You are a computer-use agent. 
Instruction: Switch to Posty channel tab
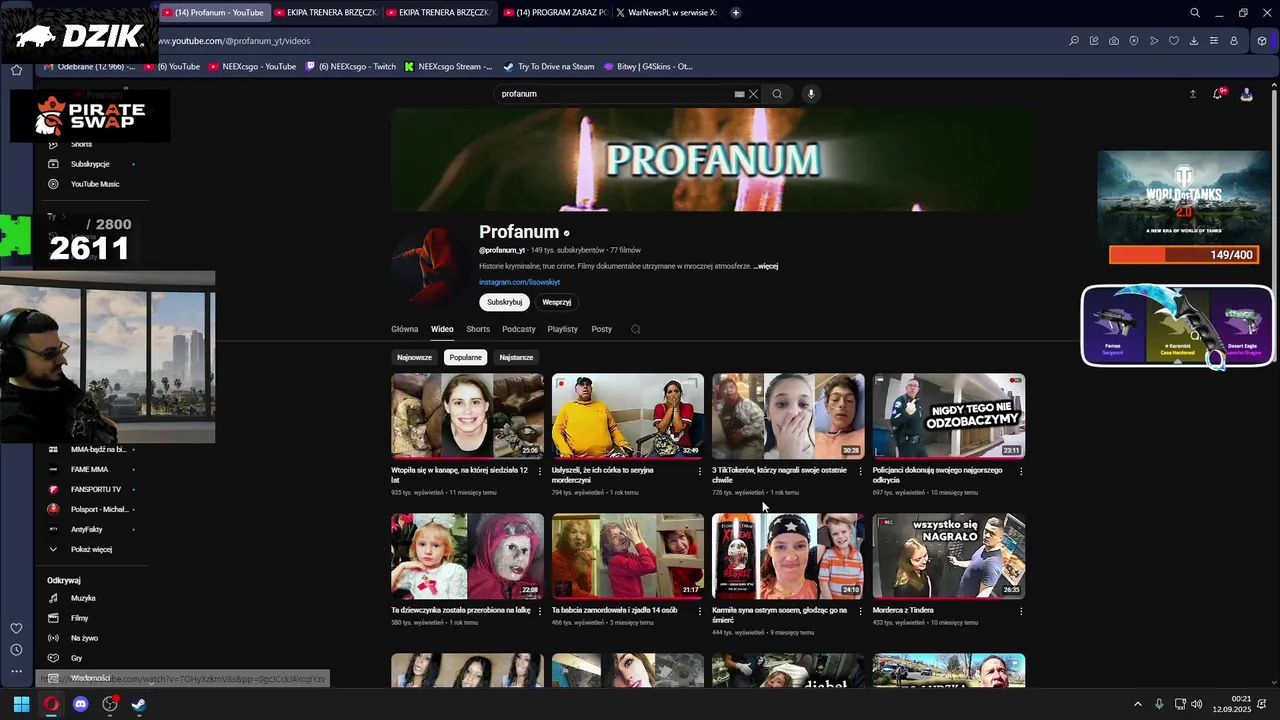pyautogui.click(x=601, y=329)
